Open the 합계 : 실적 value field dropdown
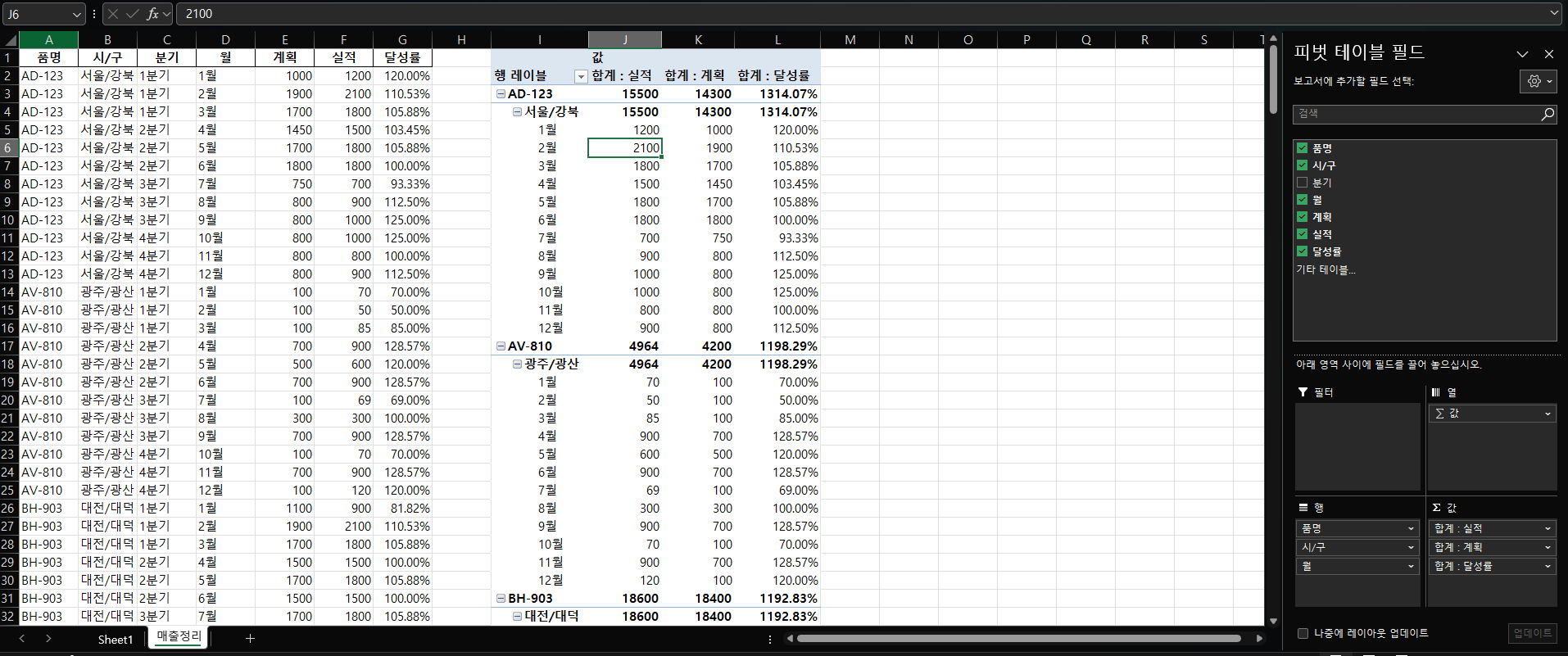The image size is (1568, 656). (1548, 529)
